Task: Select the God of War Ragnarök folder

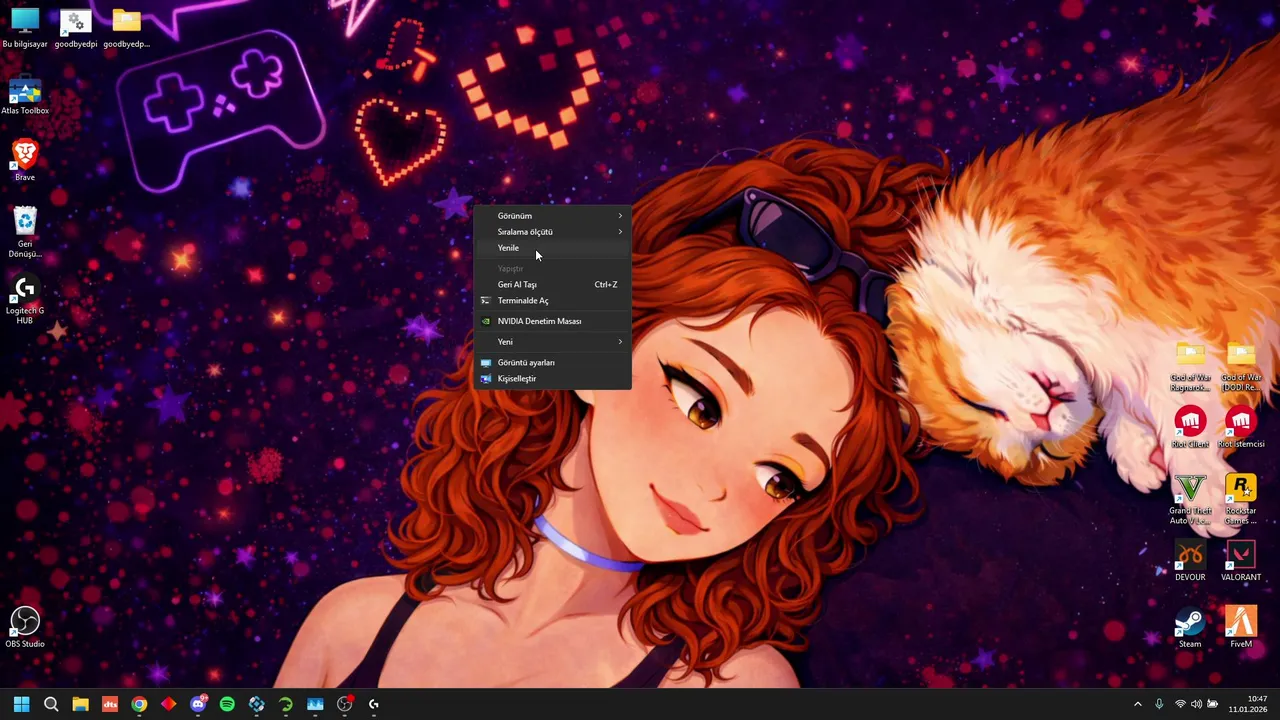Action: point(1190,366)
